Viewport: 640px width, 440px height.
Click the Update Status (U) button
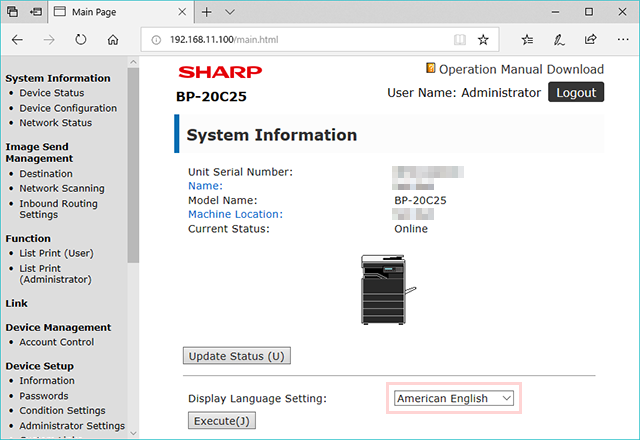(x=237, y=356)
